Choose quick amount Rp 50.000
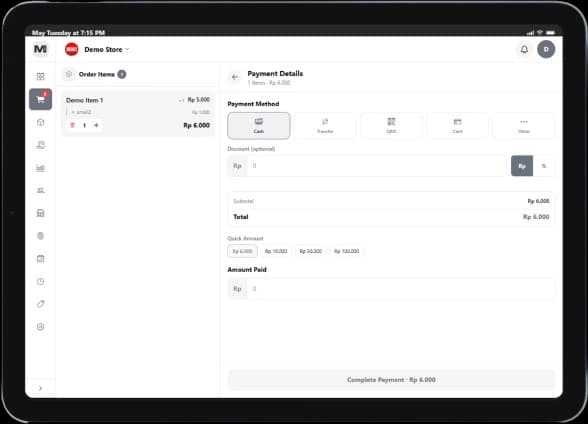 [310, 251]
